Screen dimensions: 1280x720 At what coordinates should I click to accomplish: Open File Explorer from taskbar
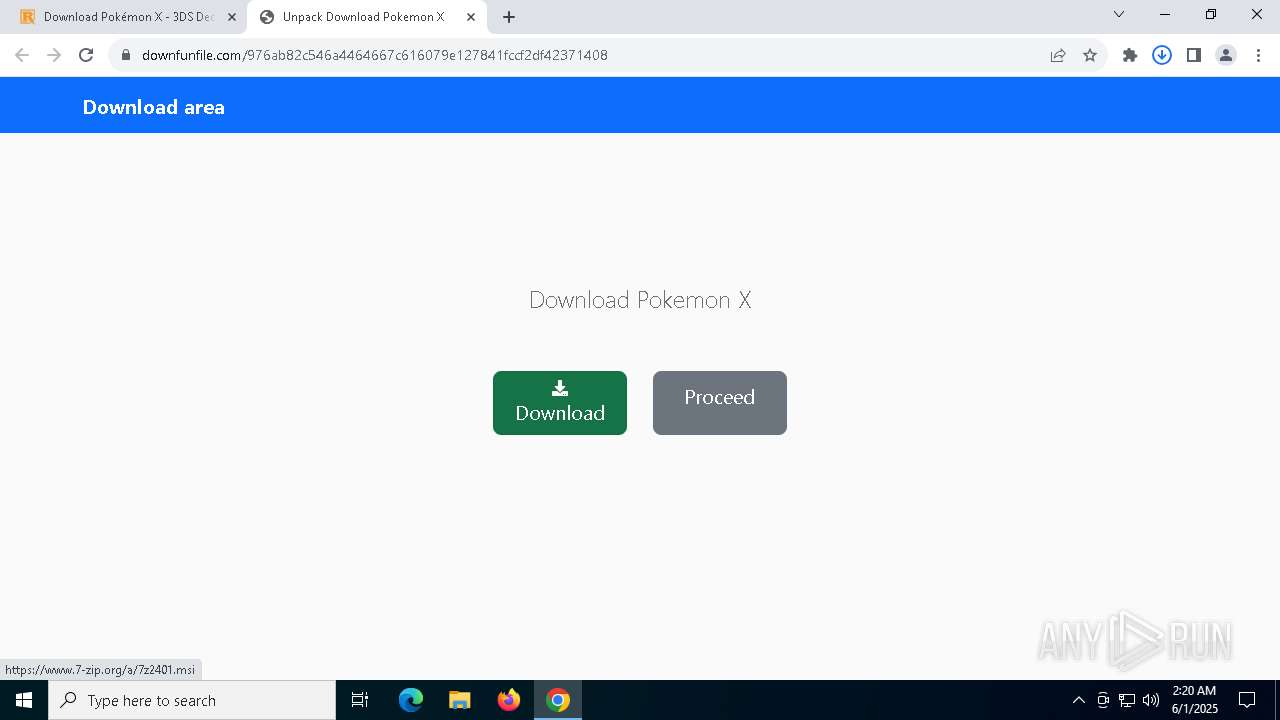460,700
